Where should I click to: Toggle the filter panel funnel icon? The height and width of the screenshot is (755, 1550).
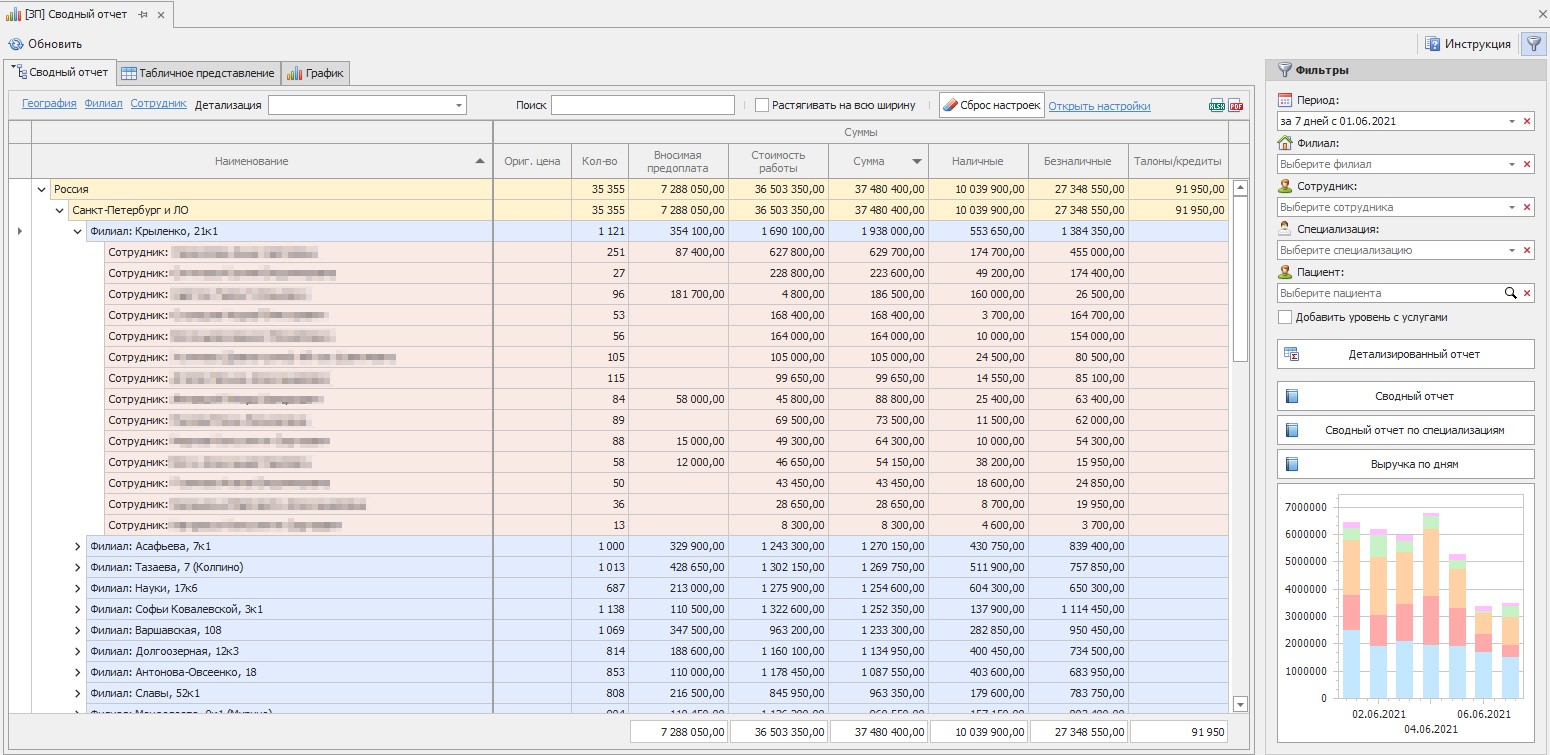click(x=1533, y=44)
